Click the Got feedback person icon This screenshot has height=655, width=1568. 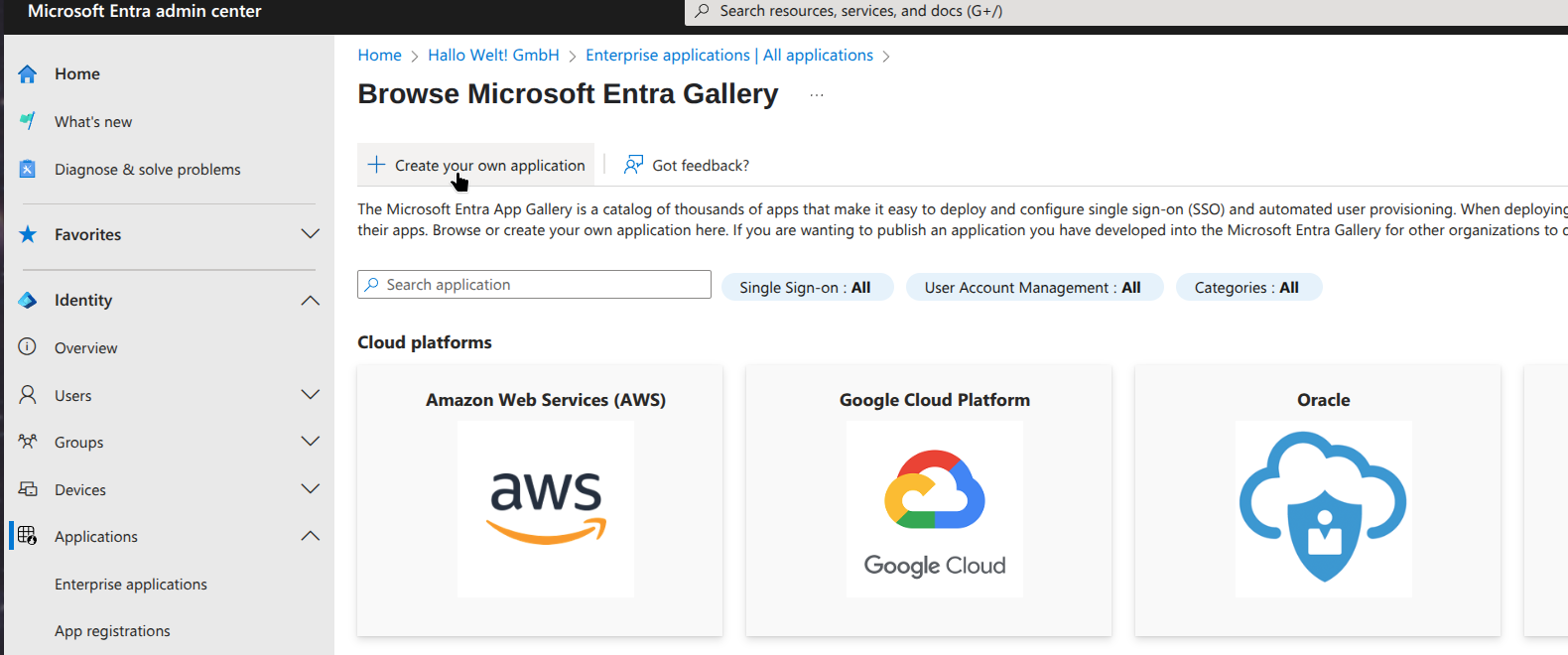coord(633,165)
